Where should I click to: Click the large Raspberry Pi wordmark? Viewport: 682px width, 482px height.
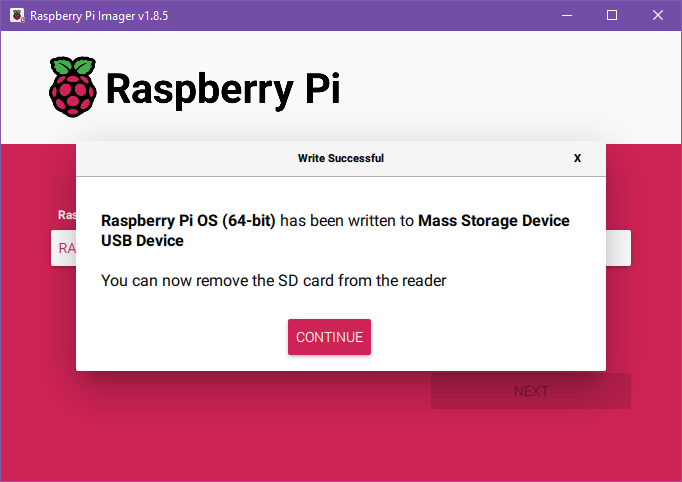click(x=223, y=90)
